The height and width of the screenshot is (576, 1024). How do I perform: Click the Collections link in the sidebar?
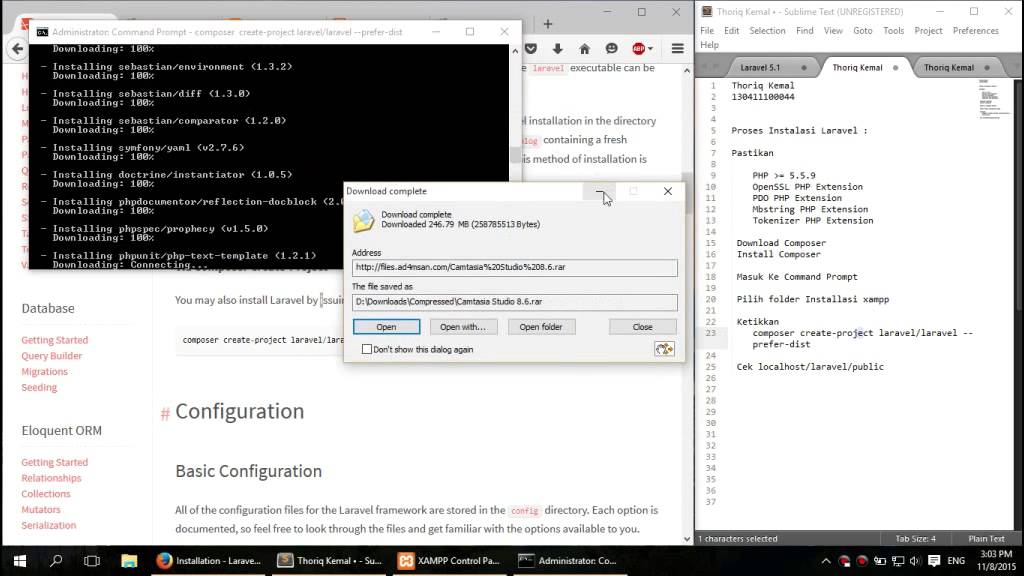click(x=46, y=494)
